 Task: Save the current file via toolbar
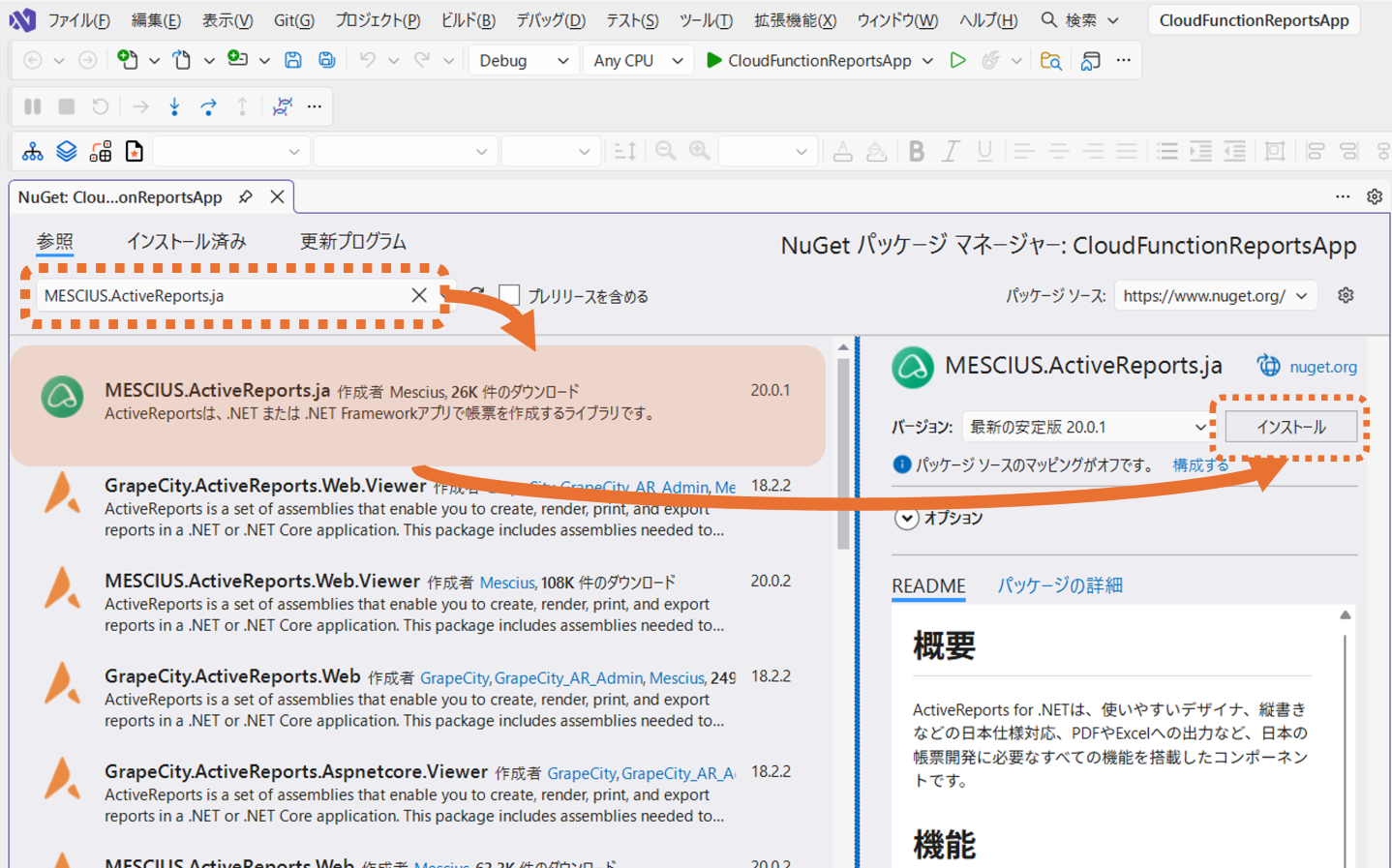click(x=293, y=60)
